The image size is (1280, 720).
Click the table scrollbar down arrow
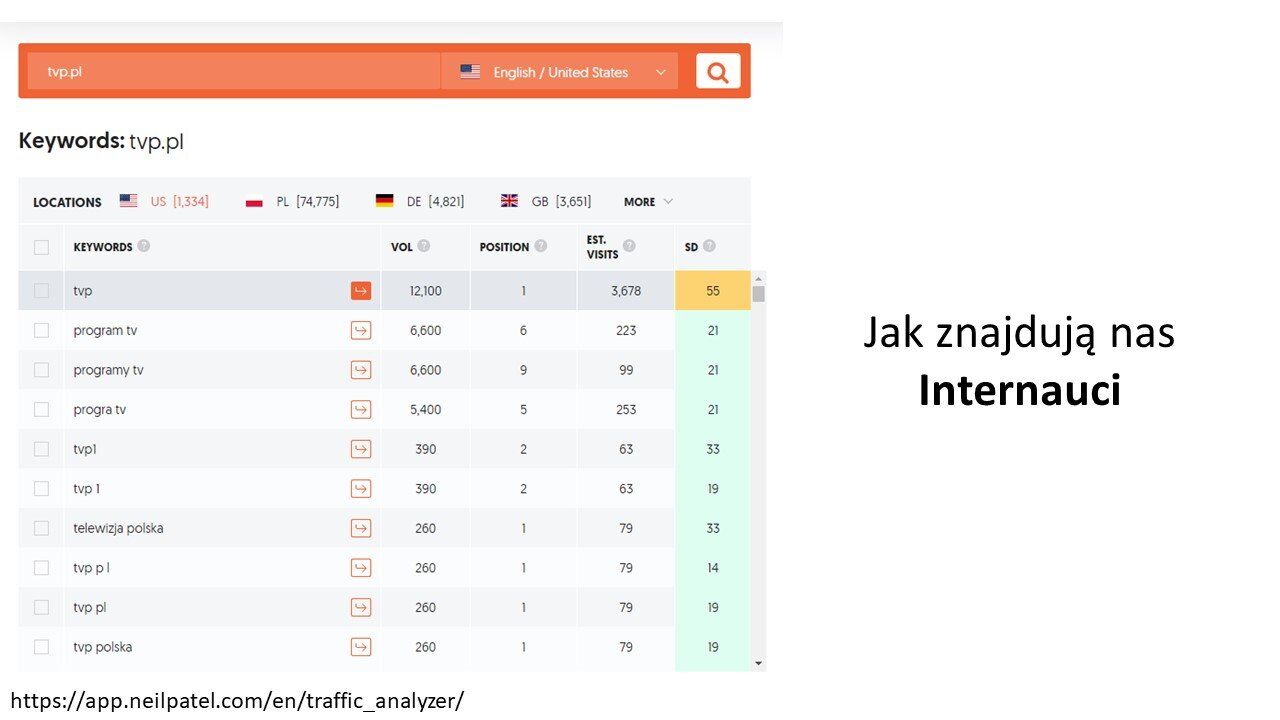[758, 663]
